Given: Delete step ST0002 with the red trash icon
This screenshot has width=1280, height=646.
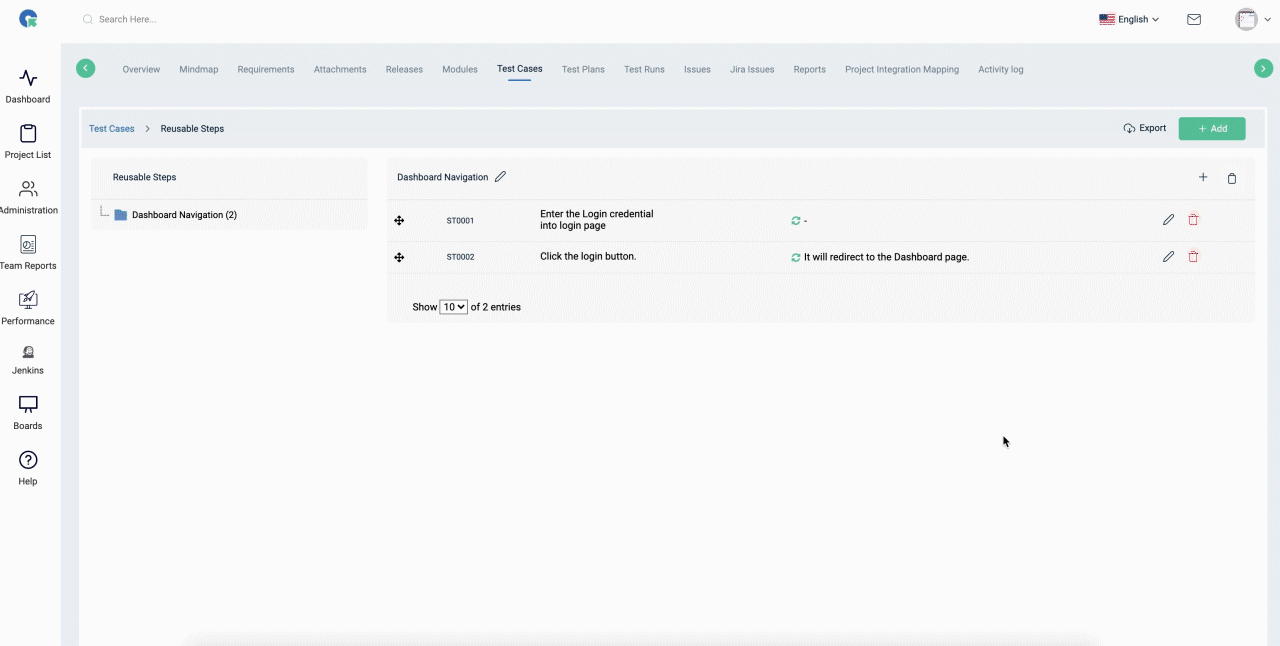Looking at the screenshot, I should 1193,257.
